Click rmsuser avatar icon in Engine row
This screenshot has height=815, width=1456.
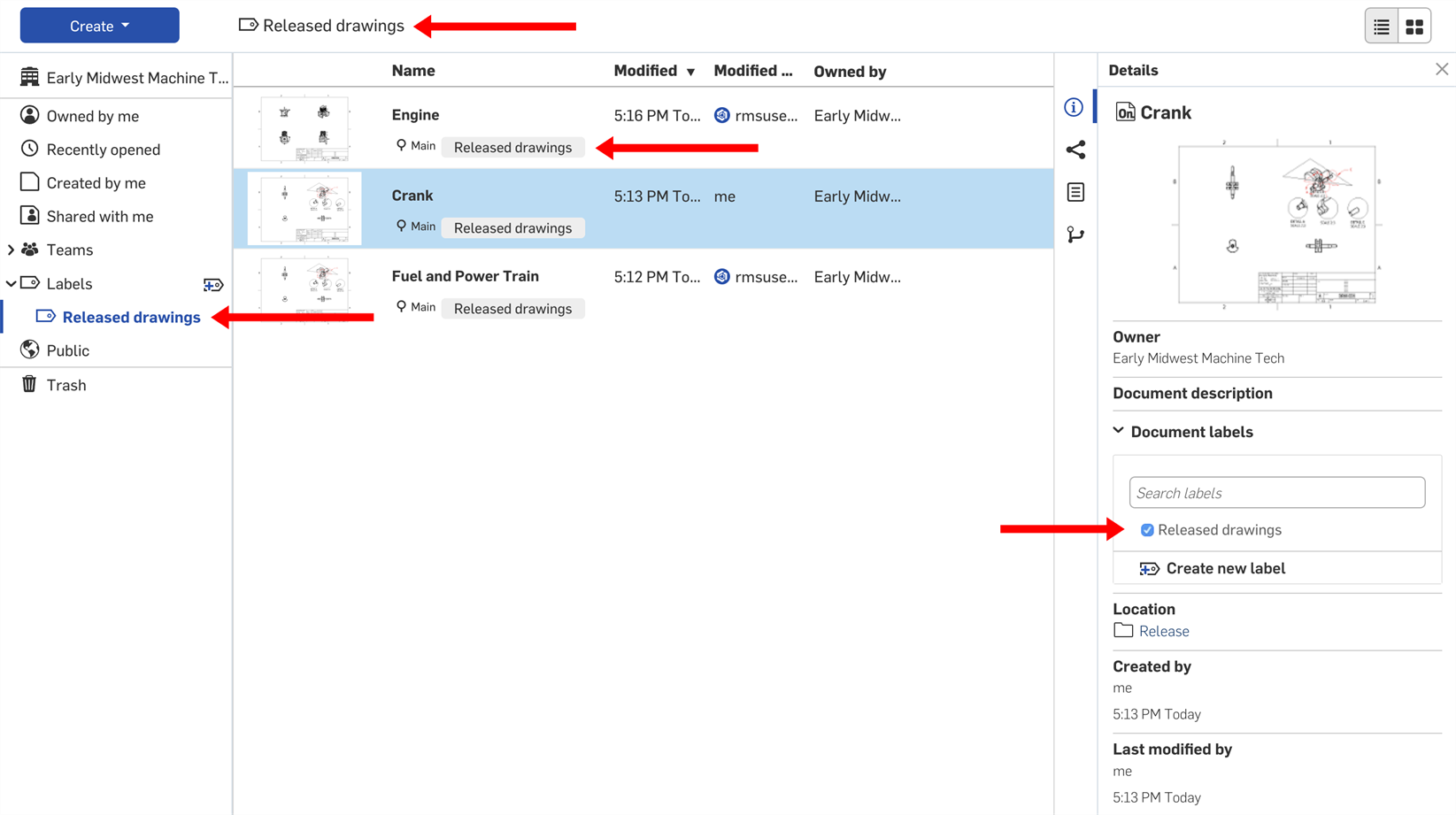pos(722,115)
